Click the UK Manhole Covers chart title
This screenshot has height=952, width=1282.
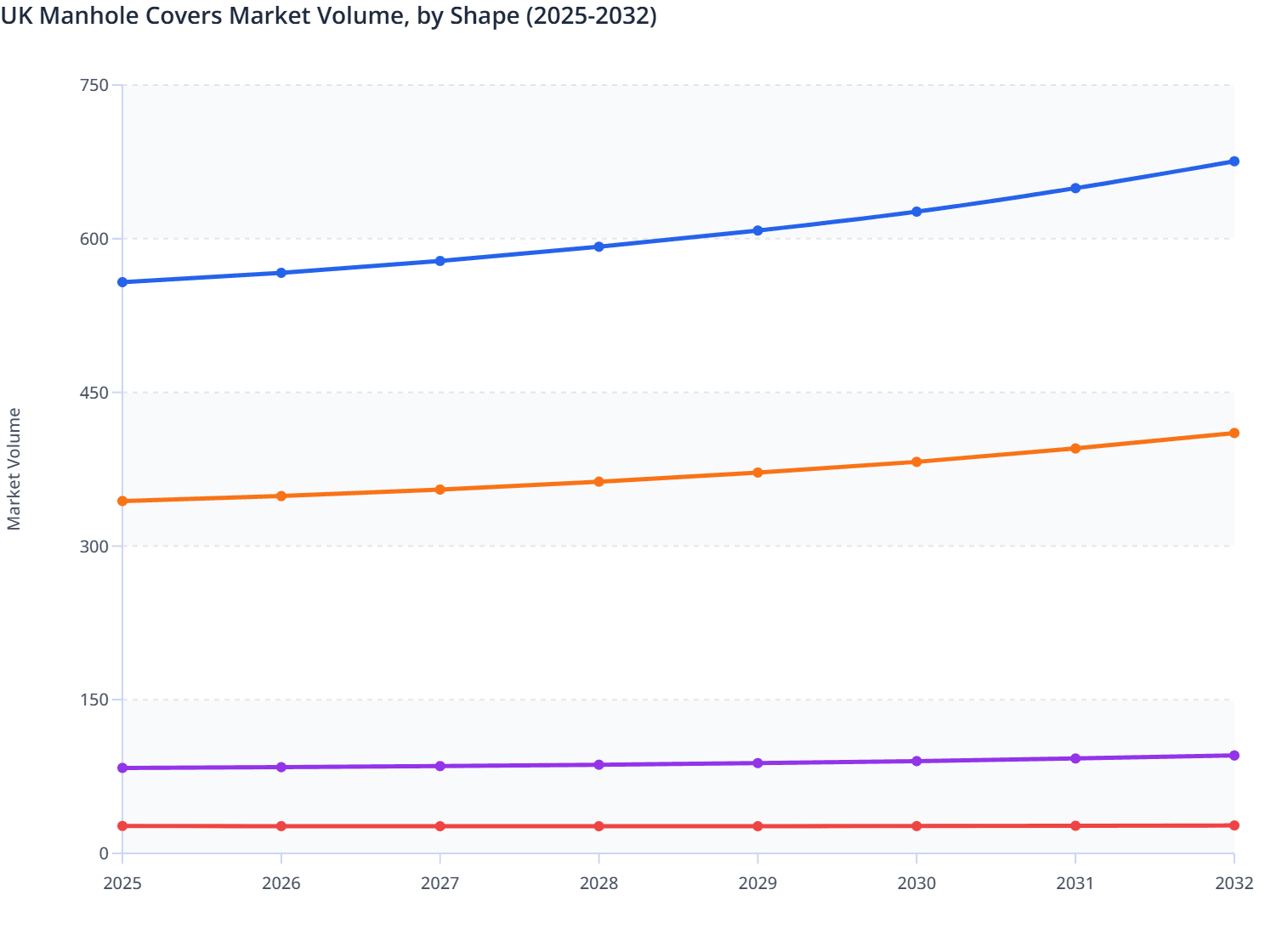328,15
